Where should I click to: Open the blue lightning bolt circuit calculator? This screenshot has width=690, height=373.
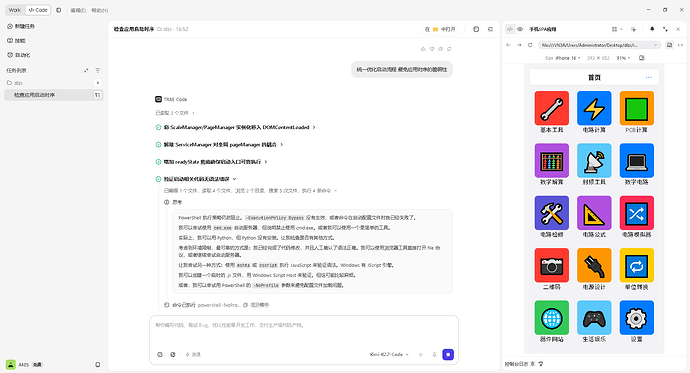[594, 108]
